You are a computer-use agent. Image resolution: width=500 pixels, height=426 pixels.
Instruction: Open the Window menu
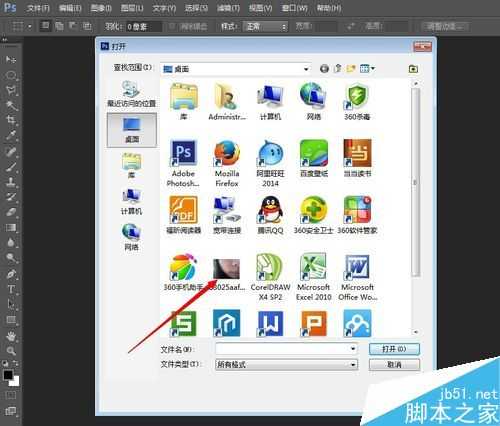click(x=294, y=8)
